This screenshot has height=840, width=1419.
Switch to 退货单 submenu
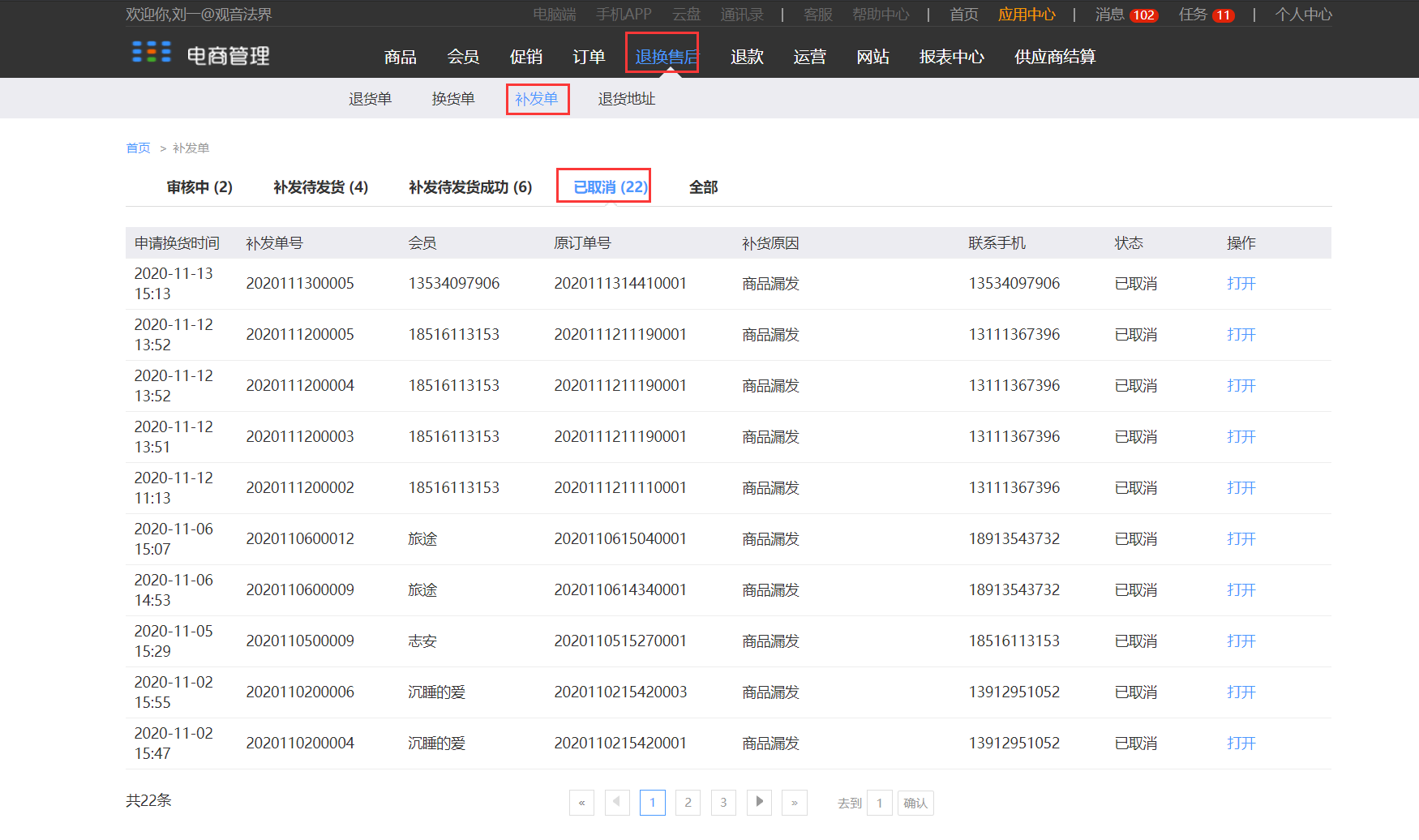[x=370, y=99]
